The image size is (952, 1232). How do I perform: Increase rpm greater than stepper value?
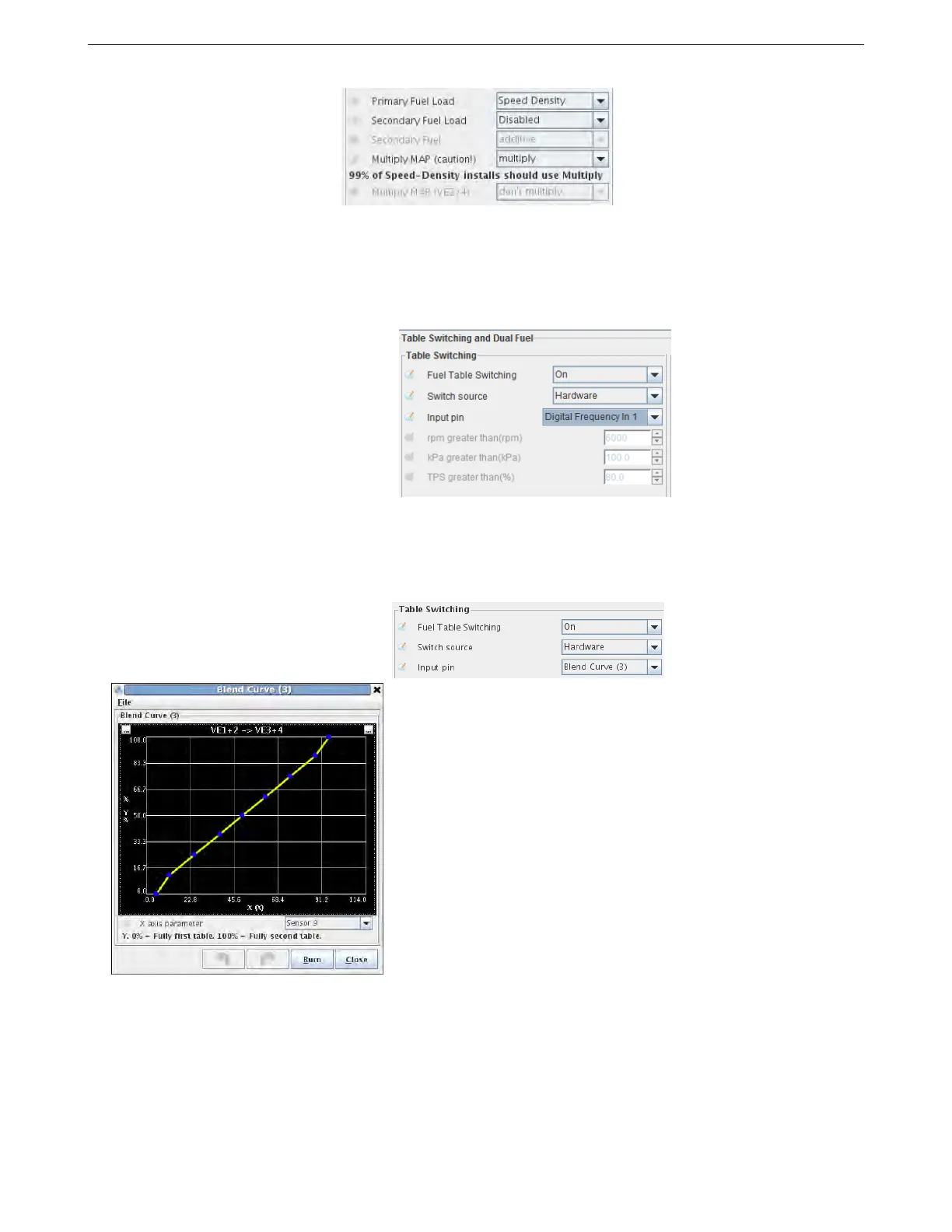(657, 434)
